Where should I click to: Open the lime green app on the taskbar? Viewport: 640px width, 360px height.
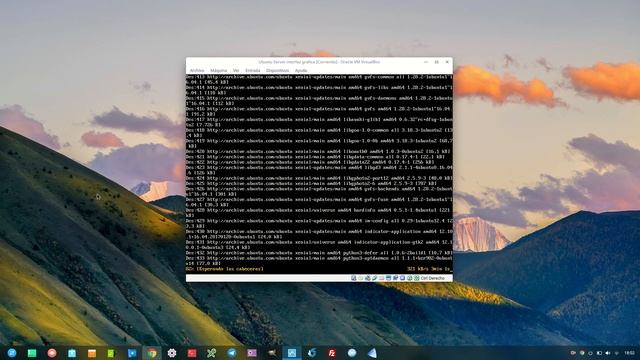111,353
